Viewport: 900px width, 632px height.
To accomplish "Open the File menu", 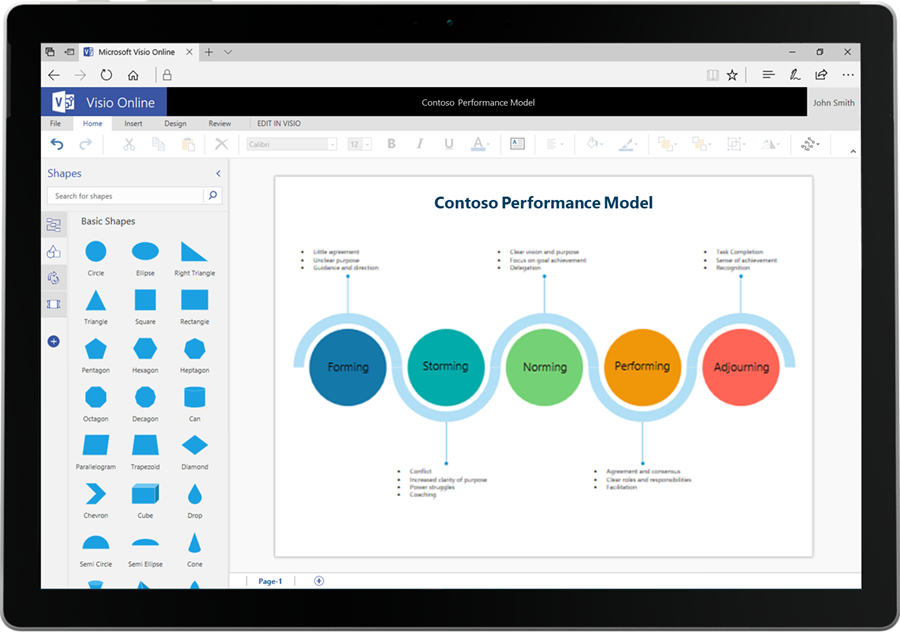I will click(x=55, y=123).
